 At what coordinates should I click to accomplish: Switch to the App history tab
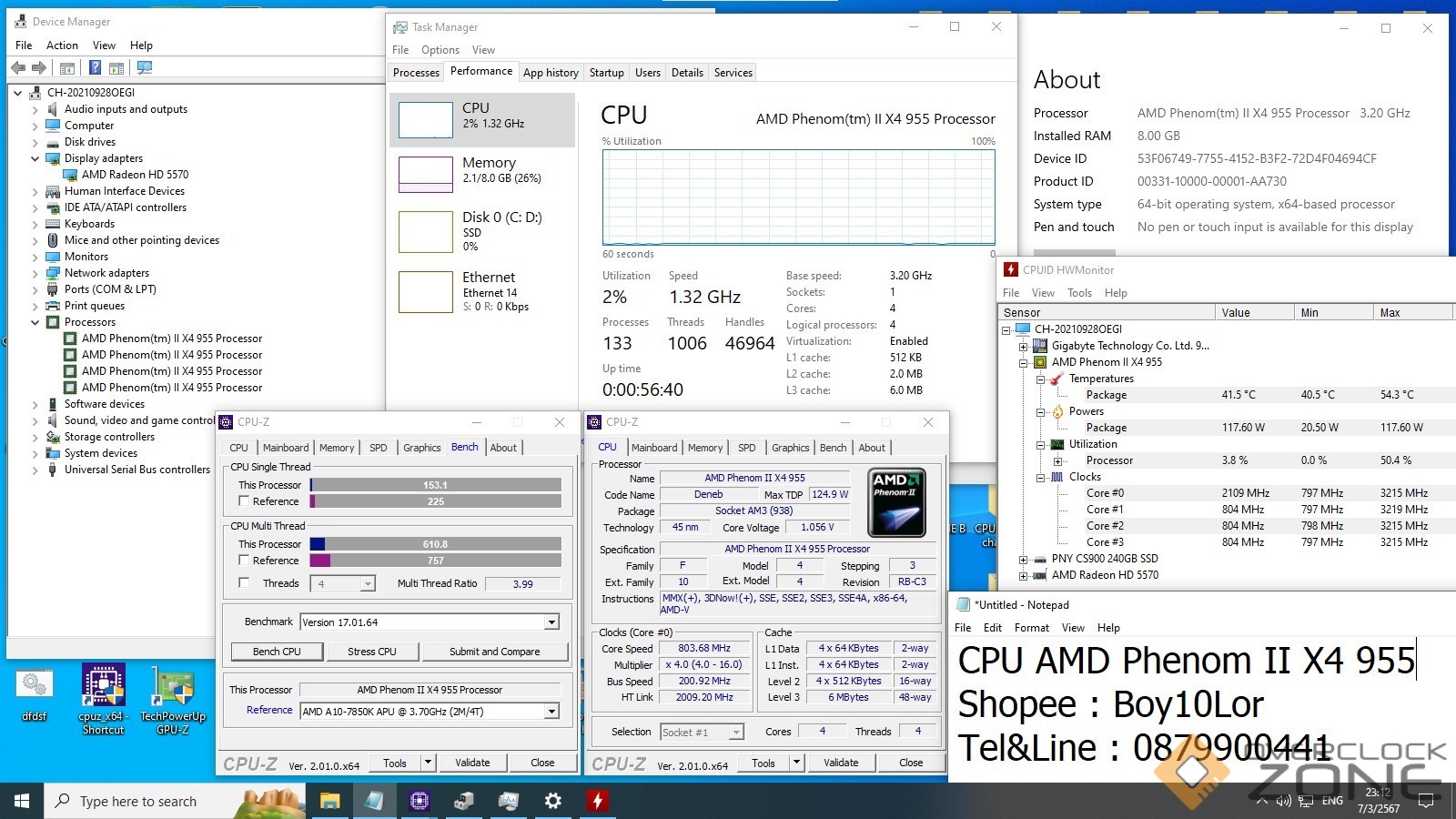click(551, 73)
